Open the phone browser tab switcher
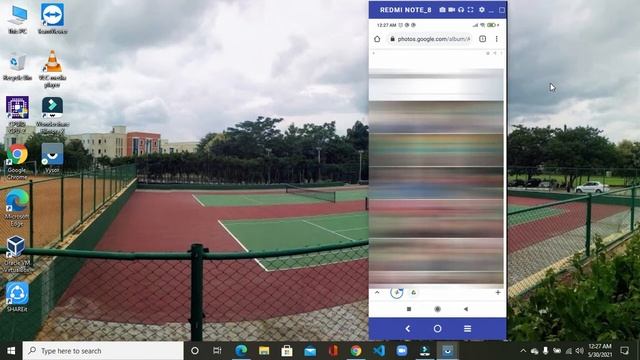Image resolution: width=640 pixels, height=360 pixels. (x=482, y=39)
